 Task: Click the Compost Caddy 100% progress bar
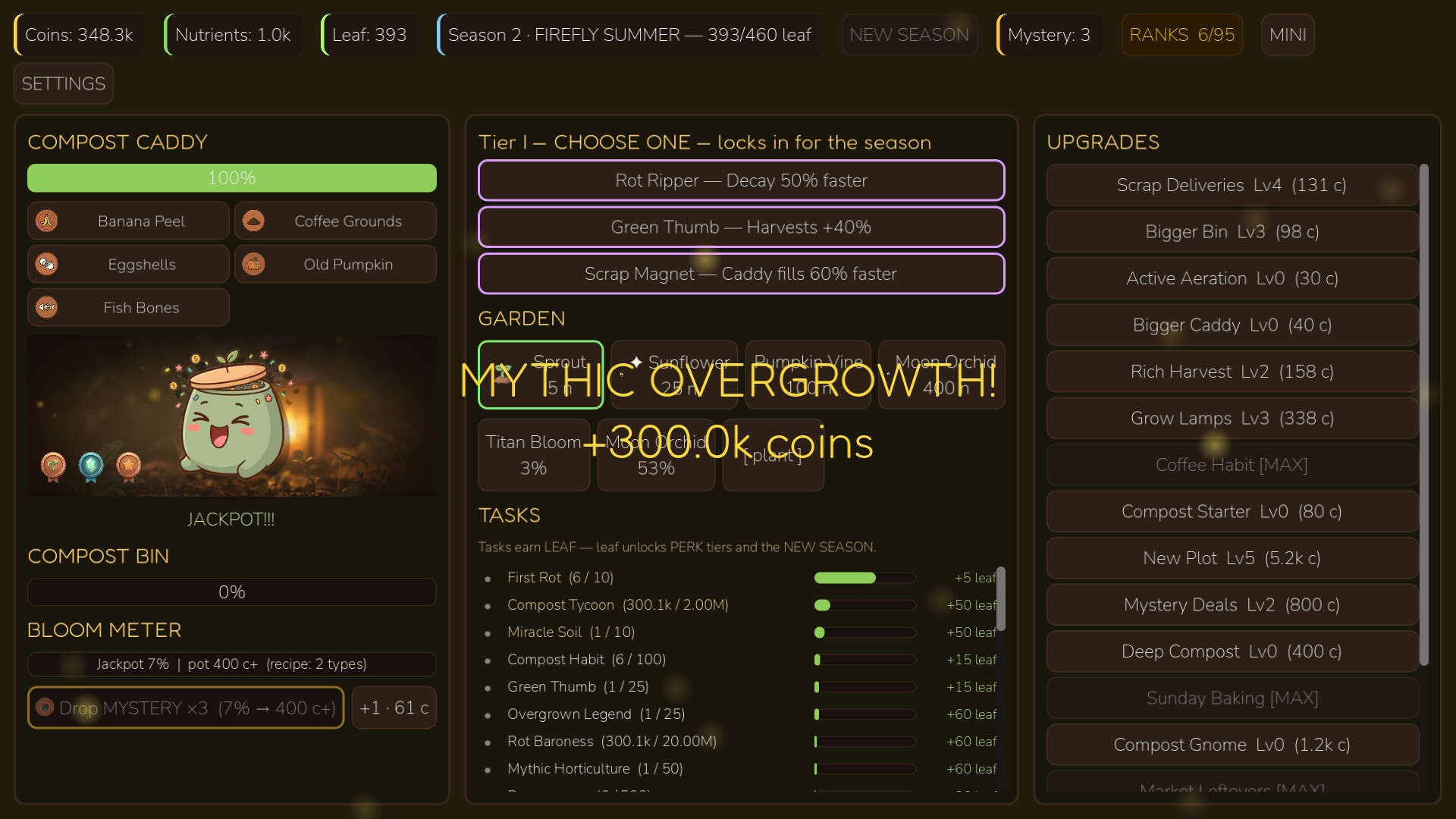coord(232,178)
